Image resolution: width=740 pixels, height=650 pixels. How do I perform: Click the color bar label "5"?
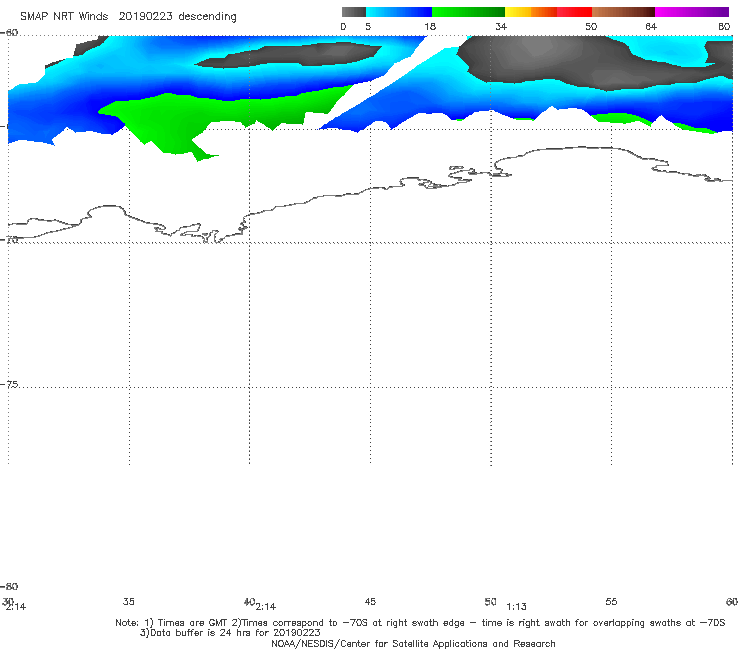(x=368, y=26)
